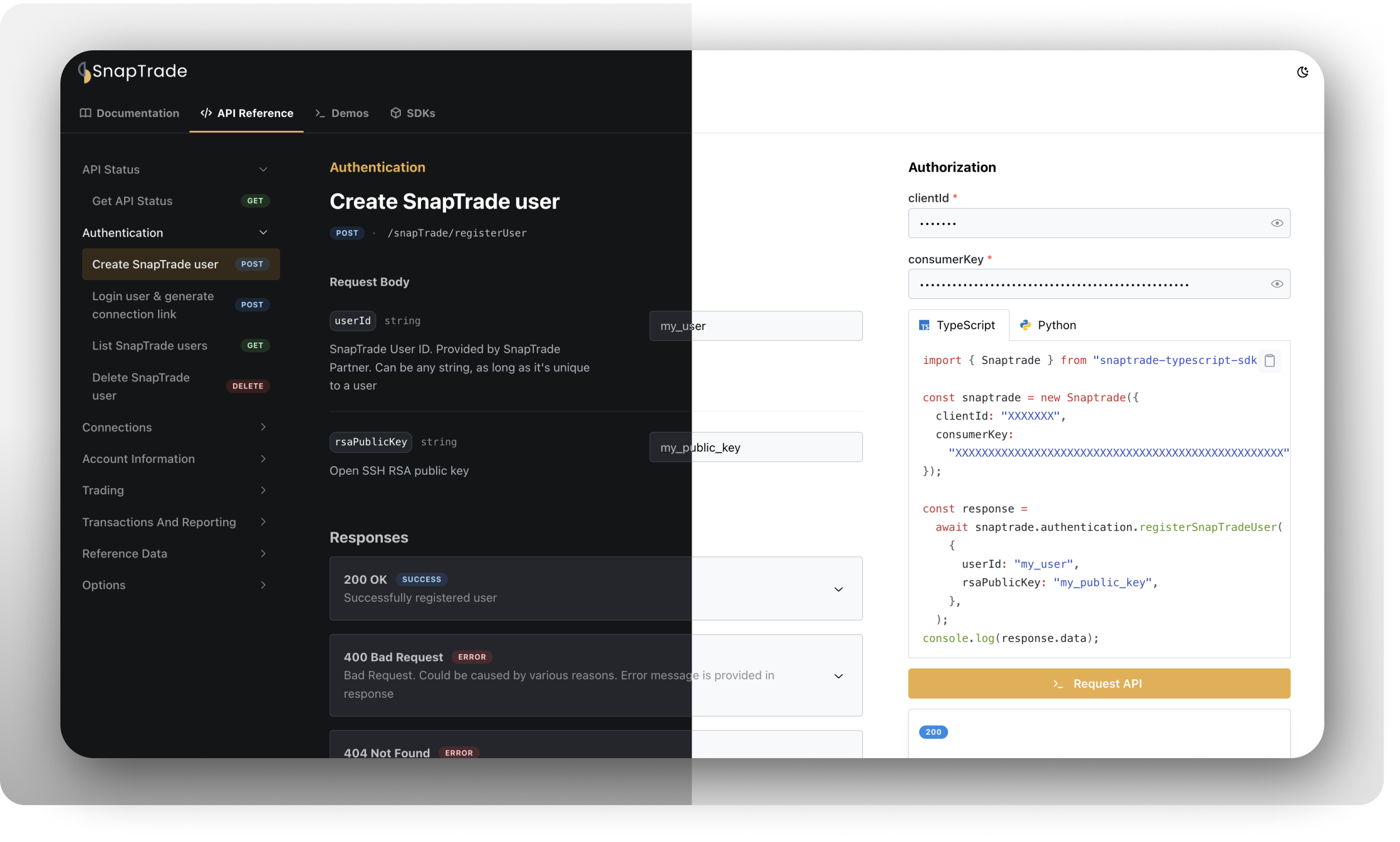Expand the 200 OK response panel
The width and height of the screenshot is (1400, 842).
point(595,588)
